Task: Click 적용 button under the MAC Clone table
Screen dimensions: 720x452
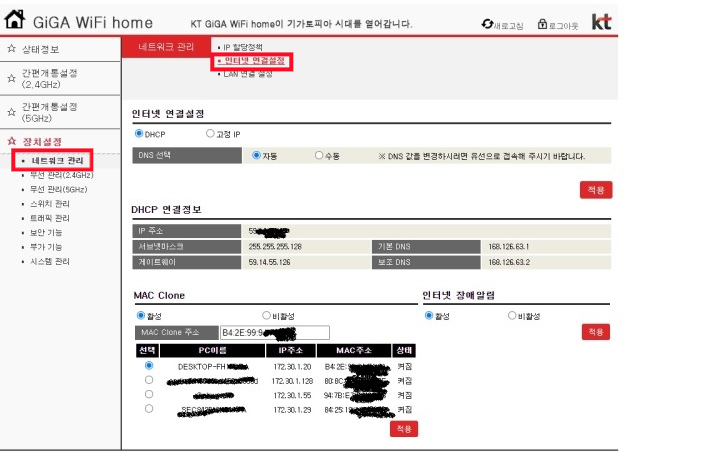Action: pos(404,429)
